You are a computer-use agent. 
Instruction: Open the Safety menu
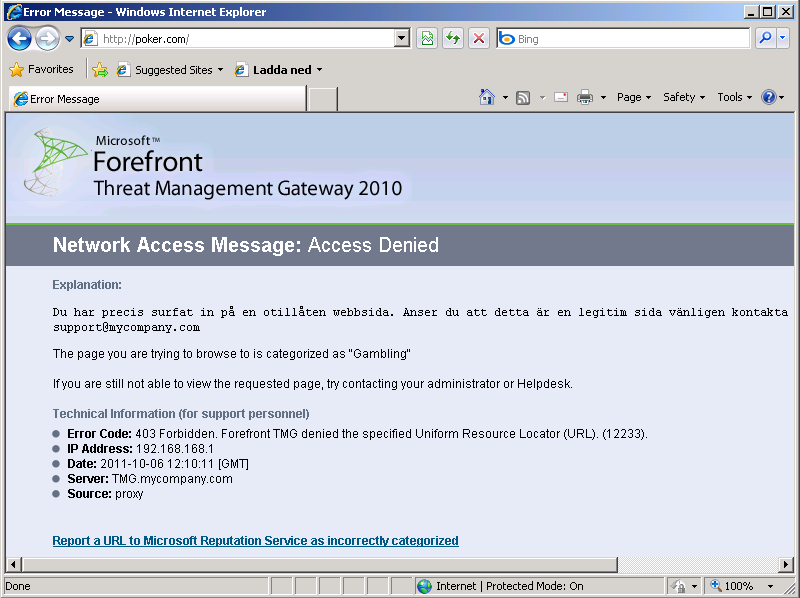pyautogui.click(x=683, y=97)
